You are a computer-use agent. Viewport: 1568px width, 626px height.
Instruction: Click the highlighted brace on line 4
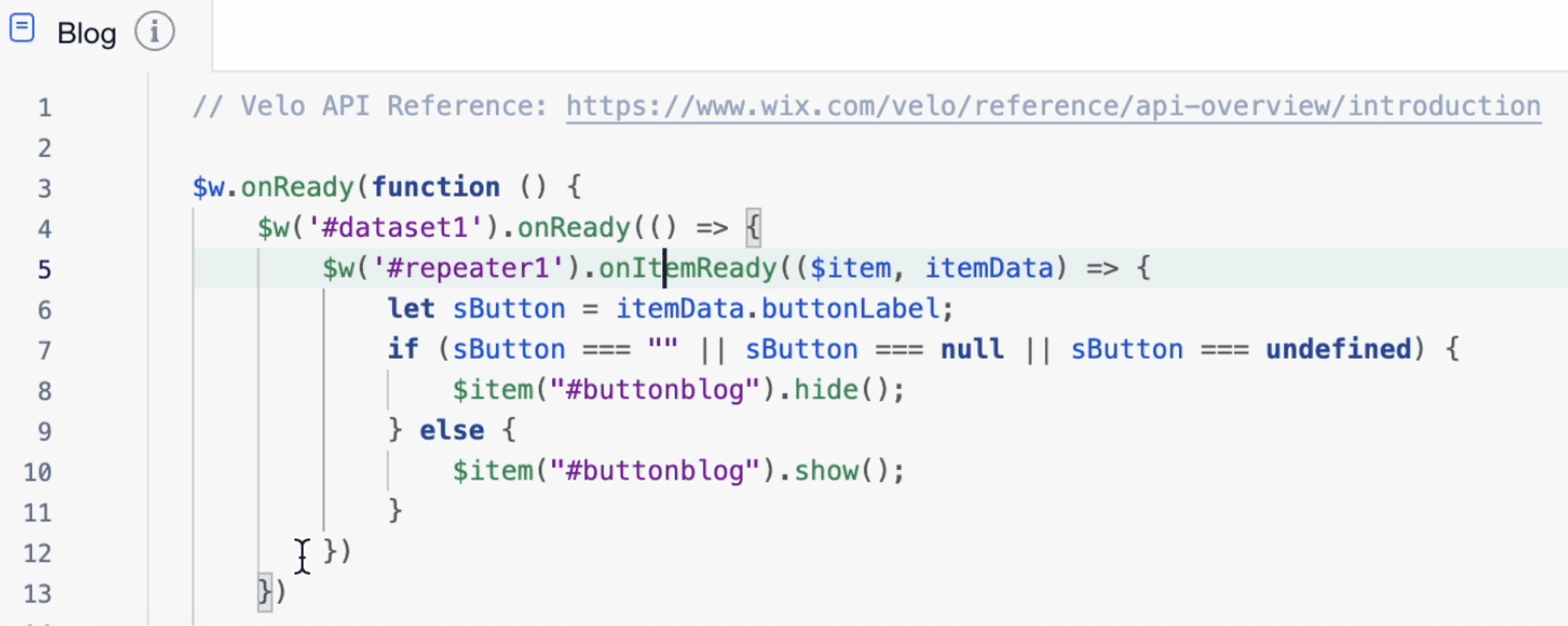753,227
